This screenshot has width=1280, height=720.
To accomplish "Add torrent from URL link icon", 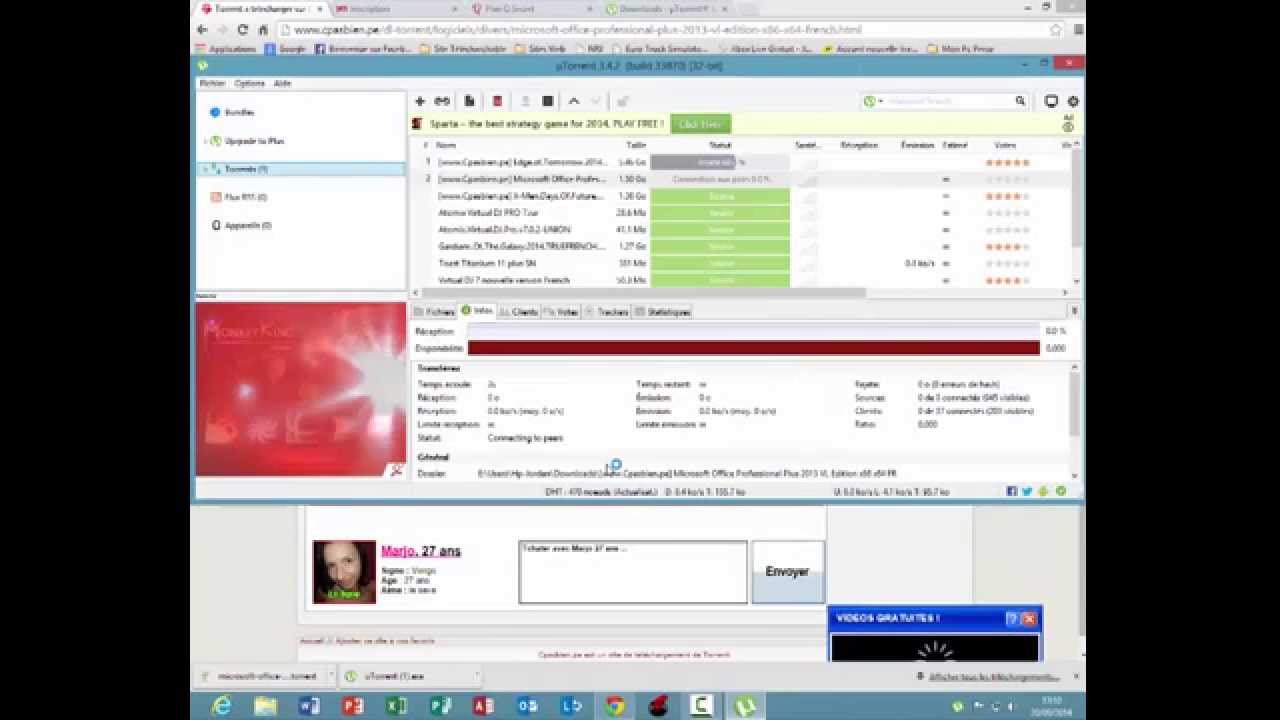I will point(442,101).
